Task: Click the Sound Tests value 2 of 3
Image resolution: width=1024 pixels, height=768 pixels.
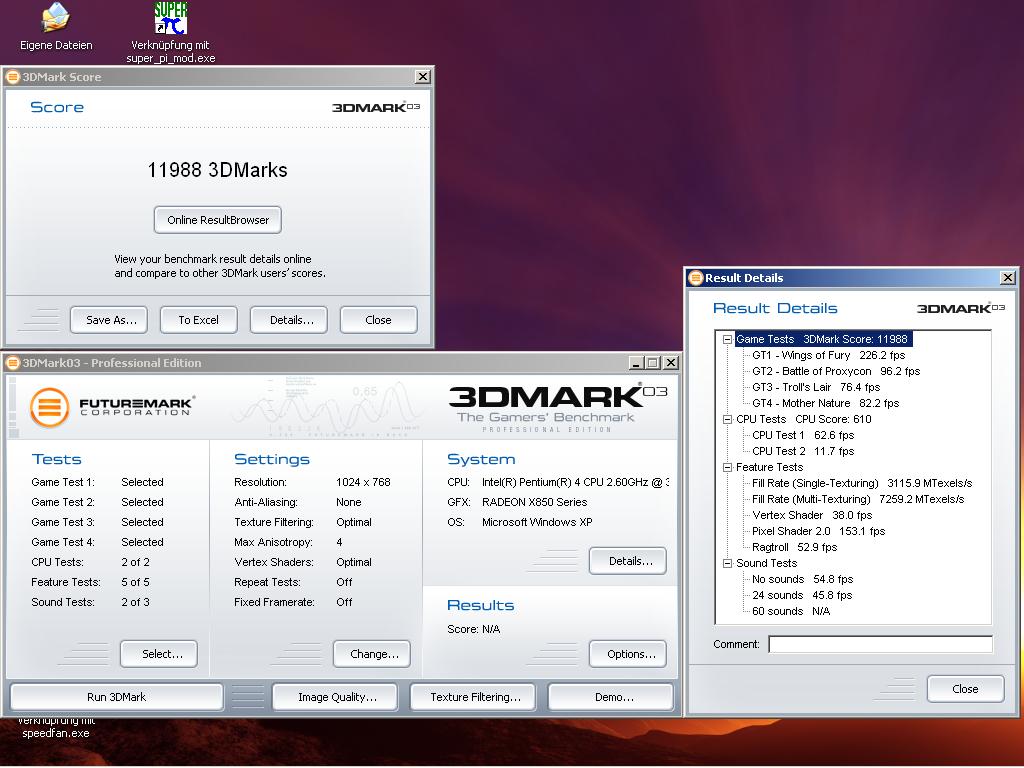Action: (x=135, y=602)
